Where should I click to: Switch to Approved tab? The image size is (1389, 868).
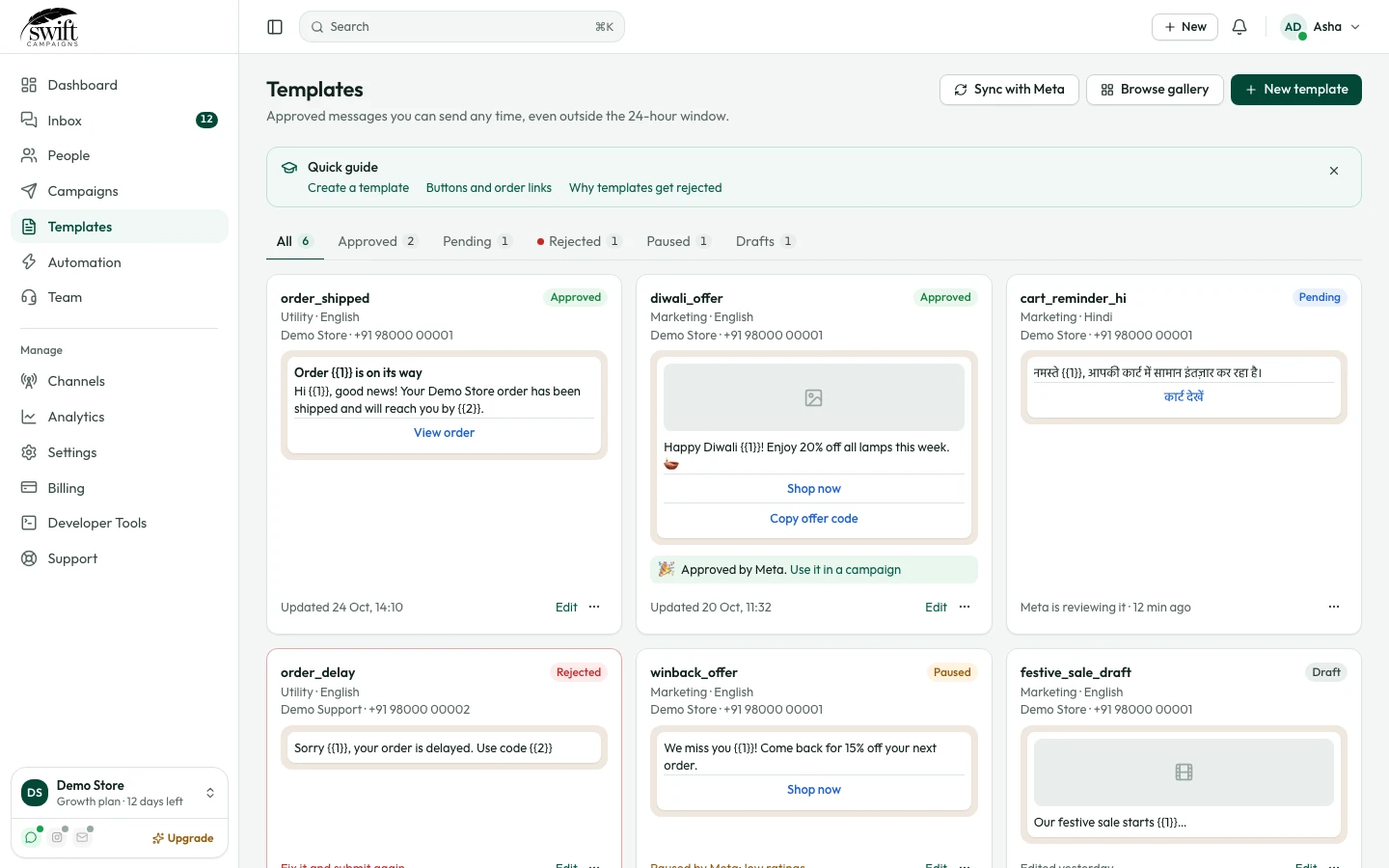tap(377, 241)
